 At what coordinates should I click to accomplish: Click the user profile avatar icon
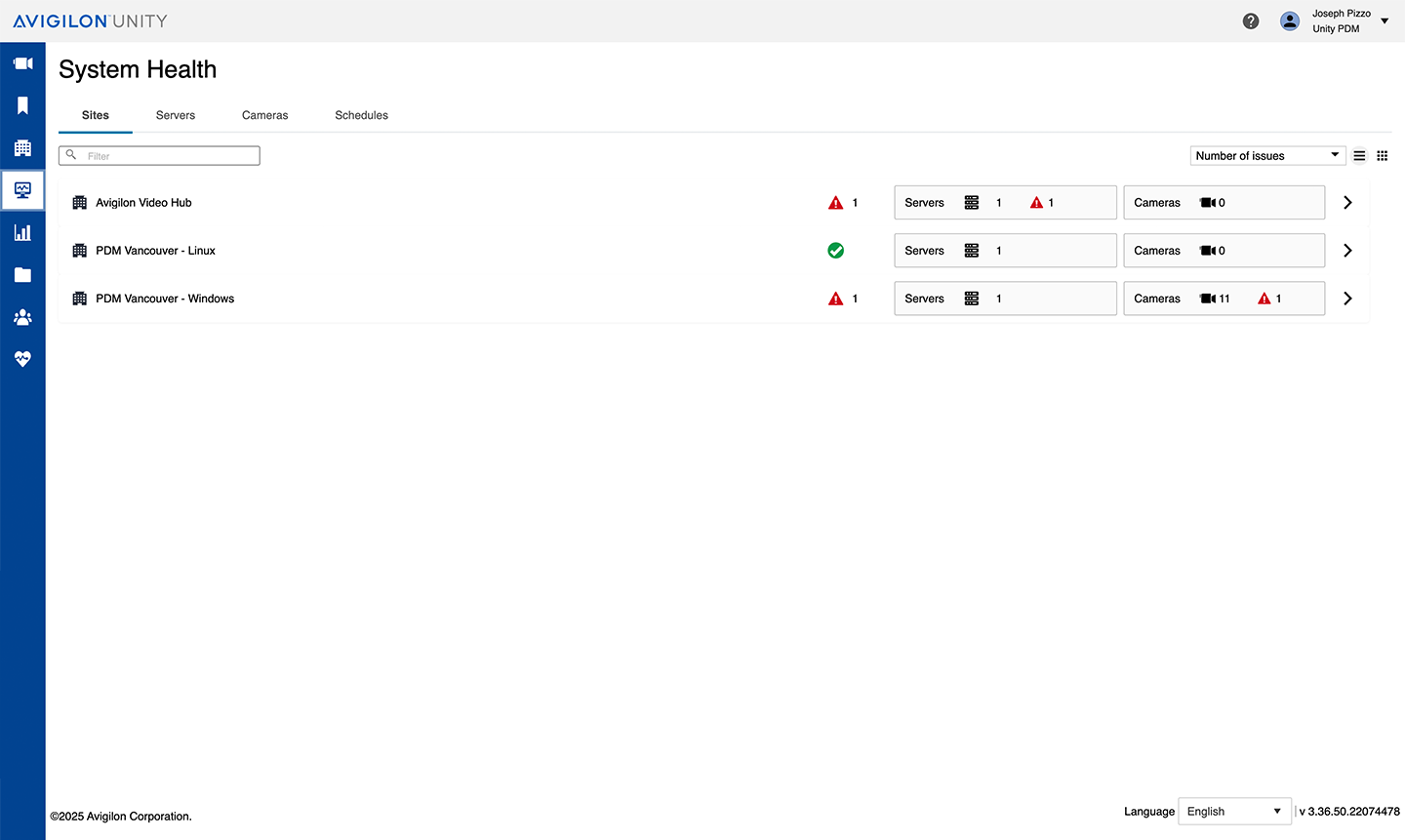pos(1290,21)
